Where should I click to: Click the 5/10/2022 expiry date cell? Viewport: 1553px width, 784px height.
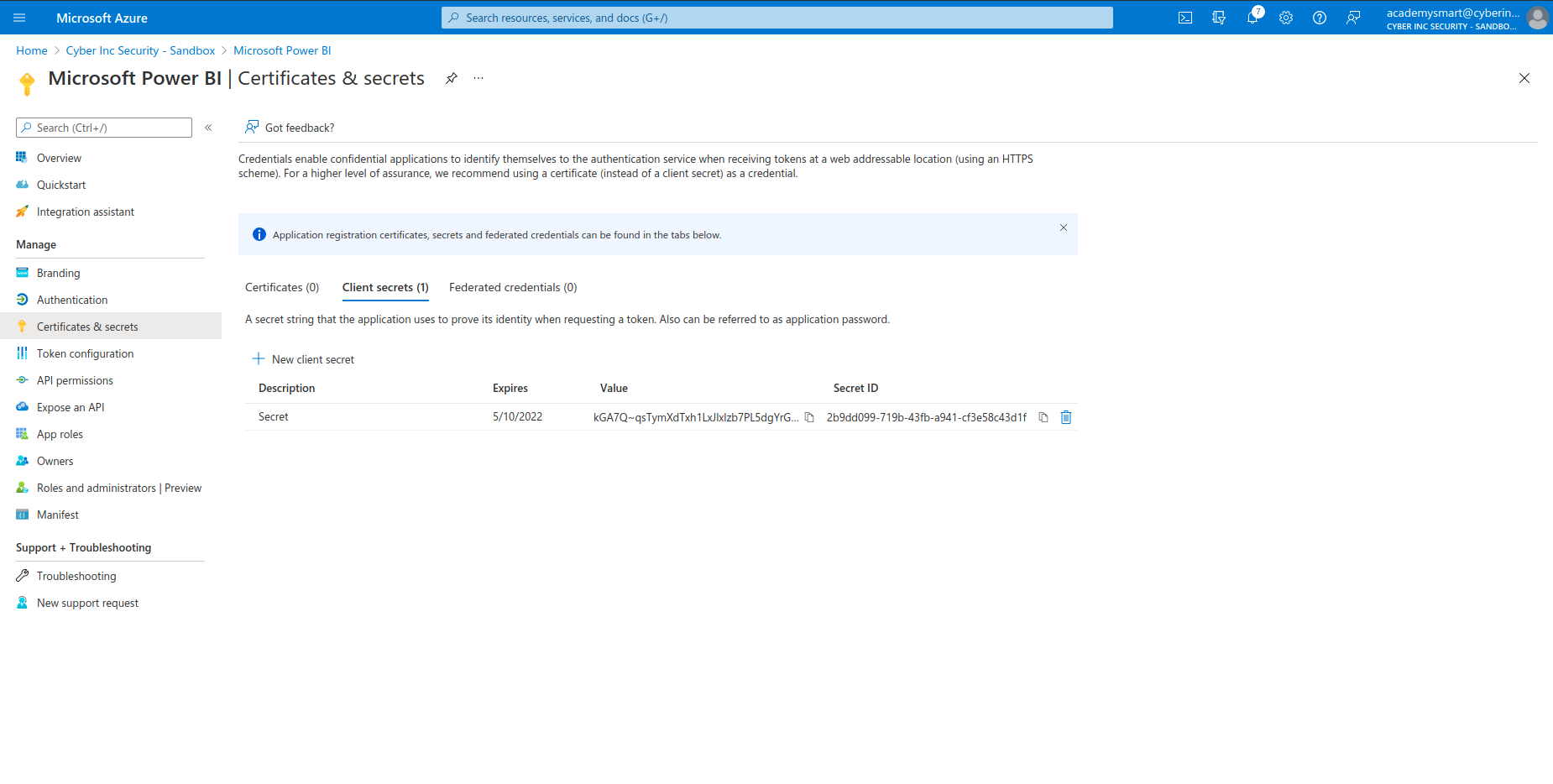[517, 416]
